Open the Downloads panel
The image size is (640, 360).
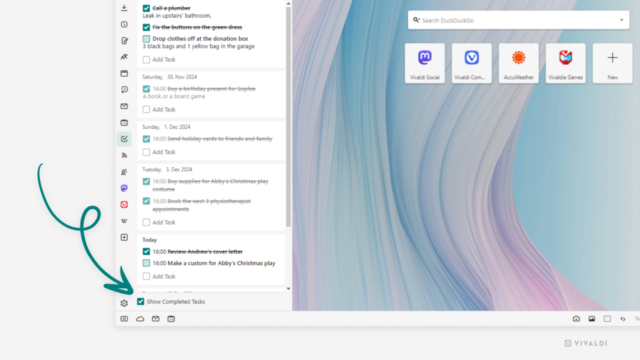pos(124,8)
